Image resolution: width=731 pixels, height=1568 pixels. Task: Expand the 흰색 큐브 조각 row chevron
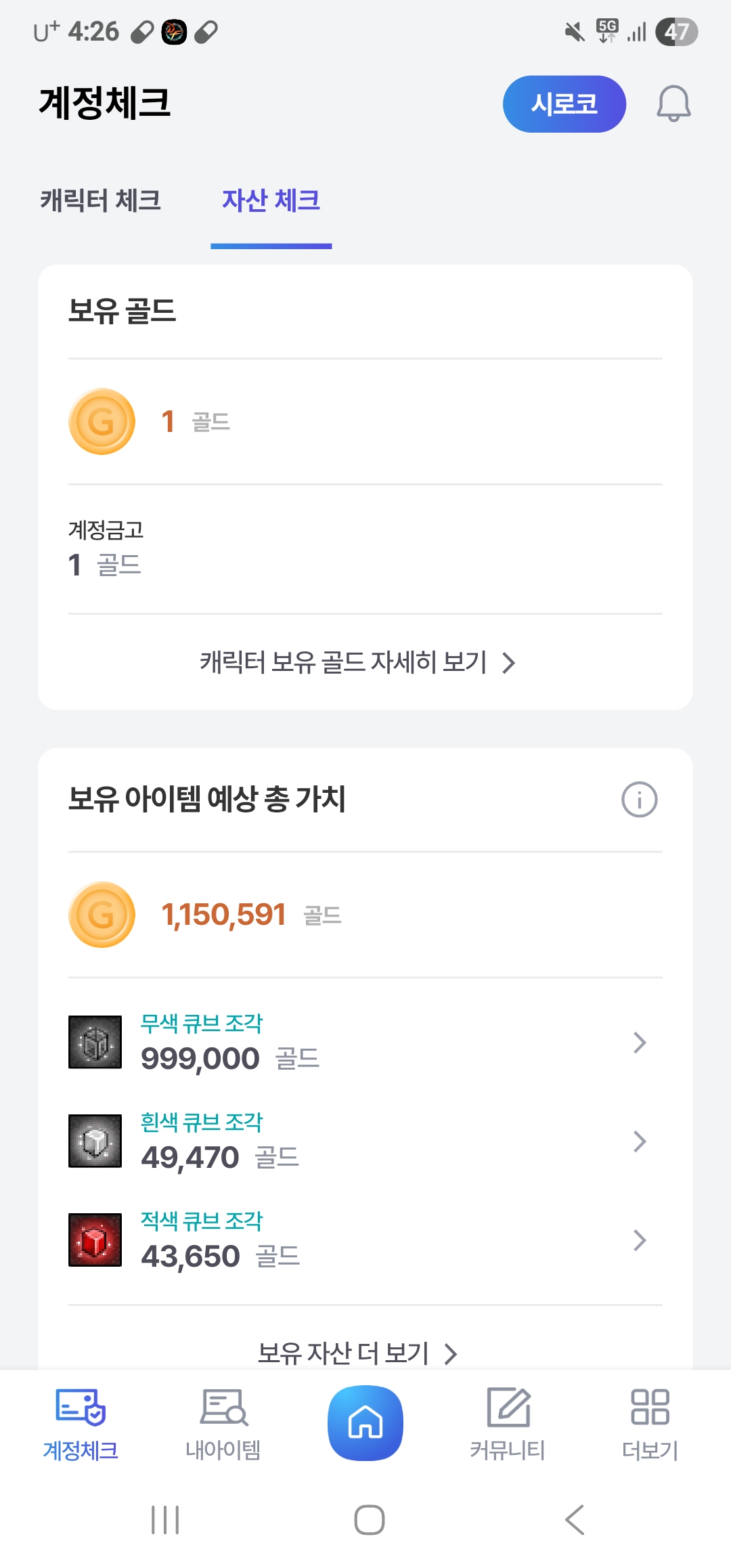click(x=640, y=1141)
